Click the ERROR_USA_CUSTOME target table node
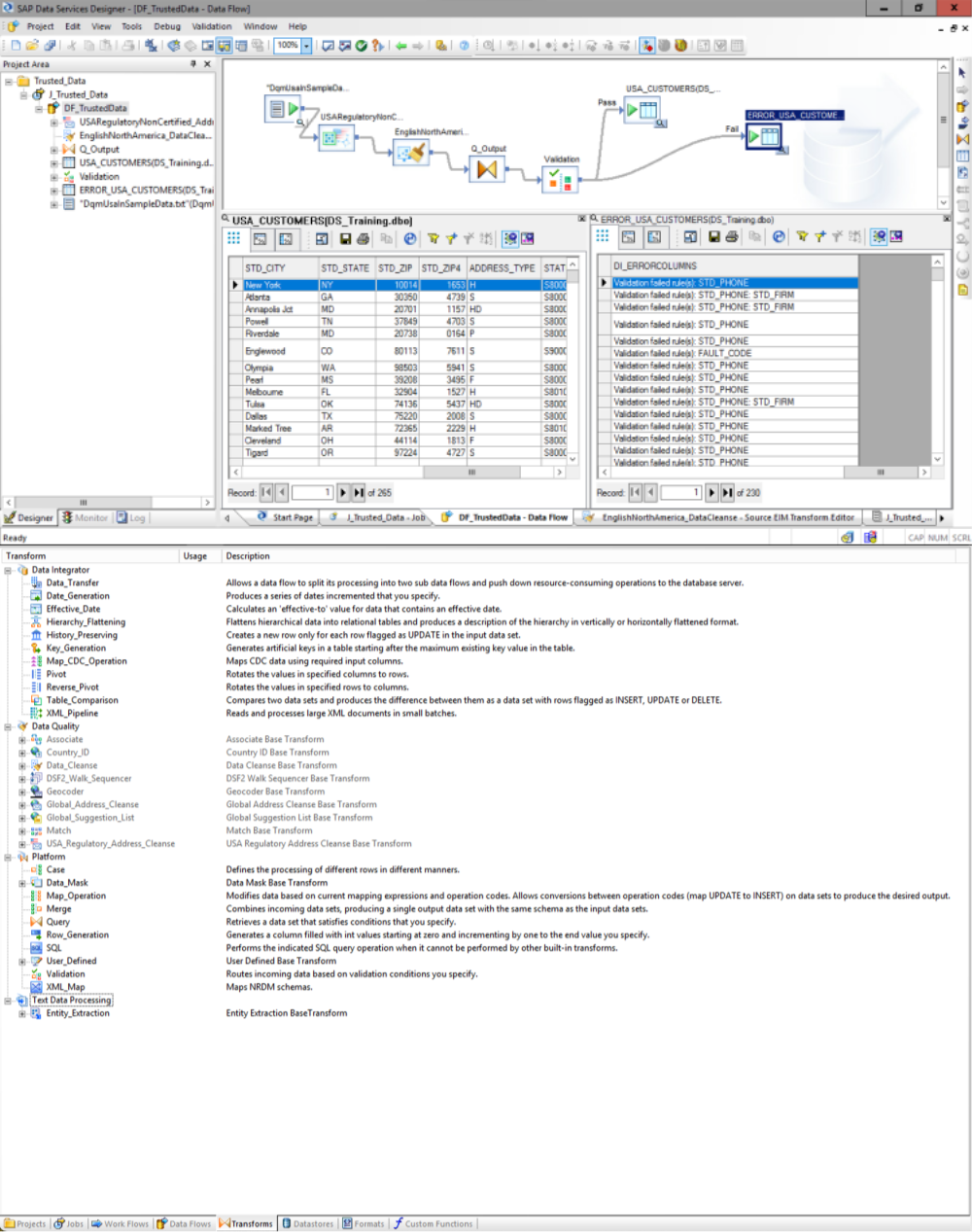 click(x=763, y=137)
